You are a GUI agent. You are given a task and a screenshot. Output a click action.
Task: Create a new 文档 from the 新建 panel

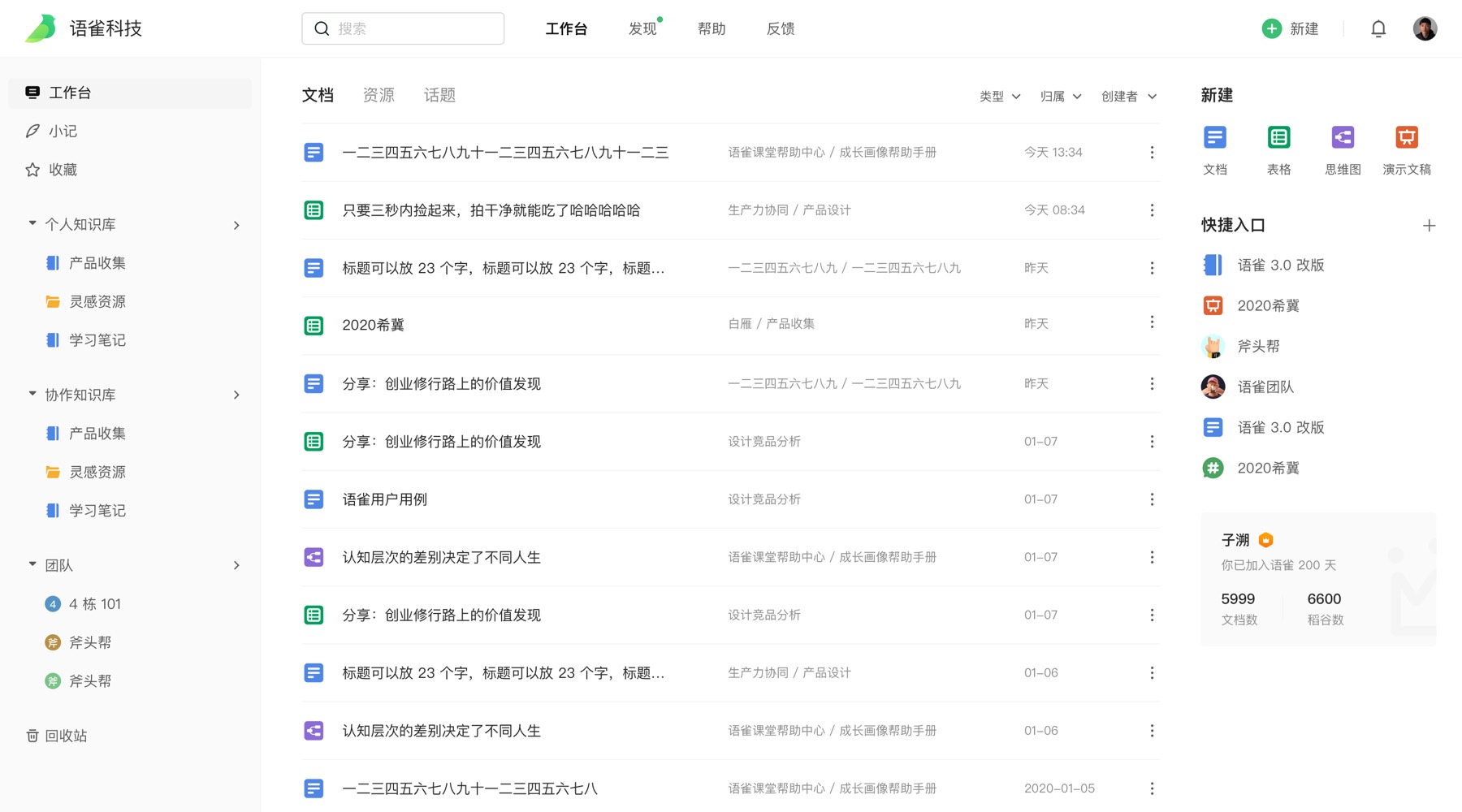tap(1215, 150)
